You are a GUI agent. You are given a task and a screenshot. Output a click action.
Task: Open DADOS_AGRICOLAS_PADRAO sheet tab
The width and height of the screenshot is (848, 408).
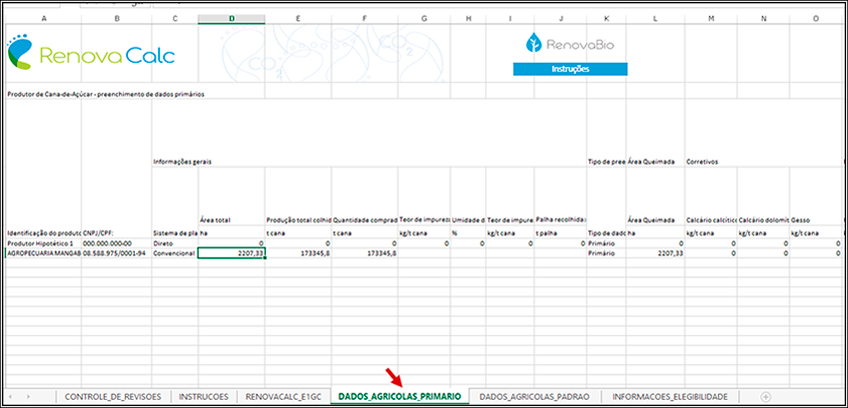[535, 396]
